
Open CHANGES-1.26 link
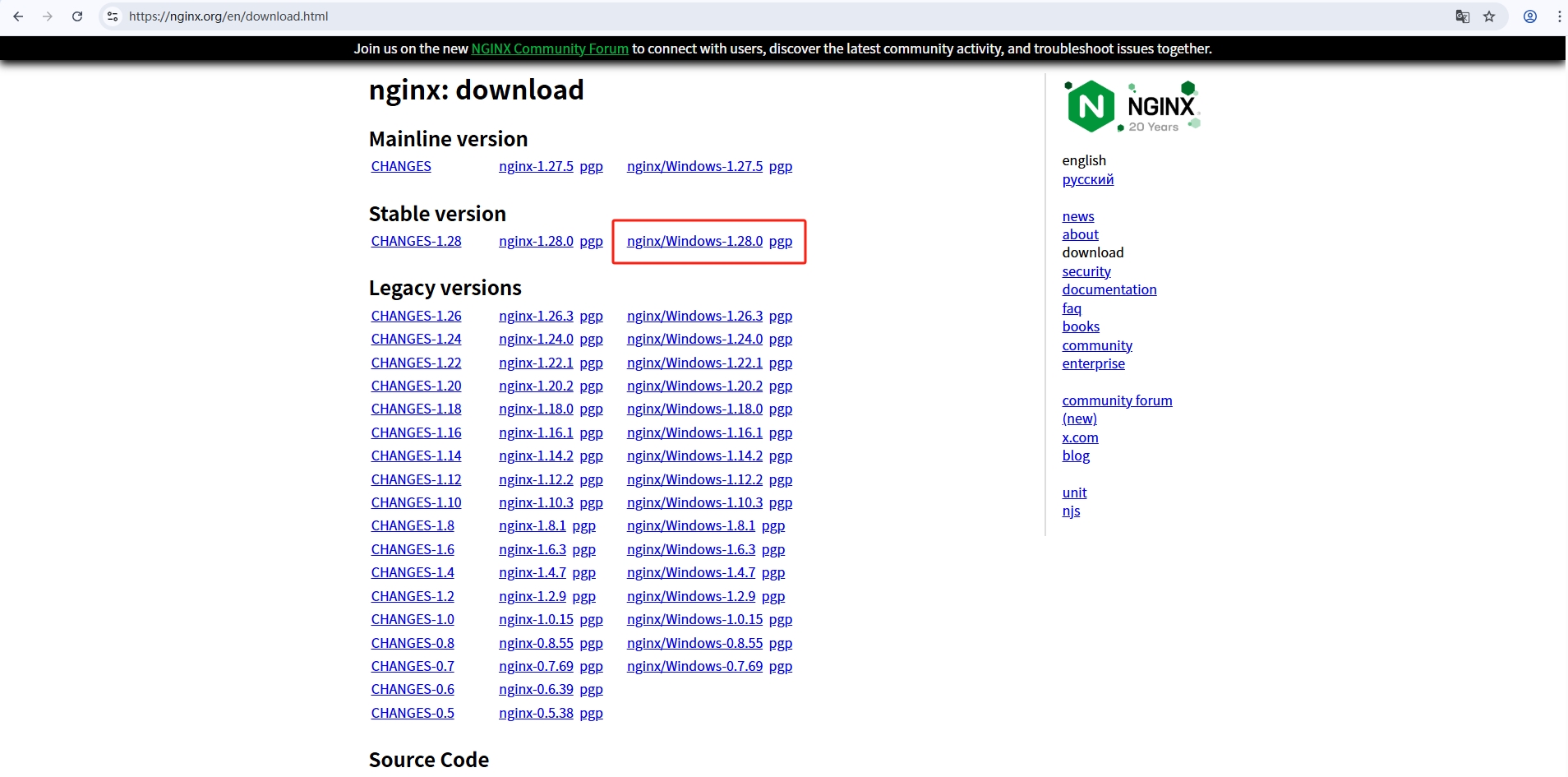coord(416,316)
